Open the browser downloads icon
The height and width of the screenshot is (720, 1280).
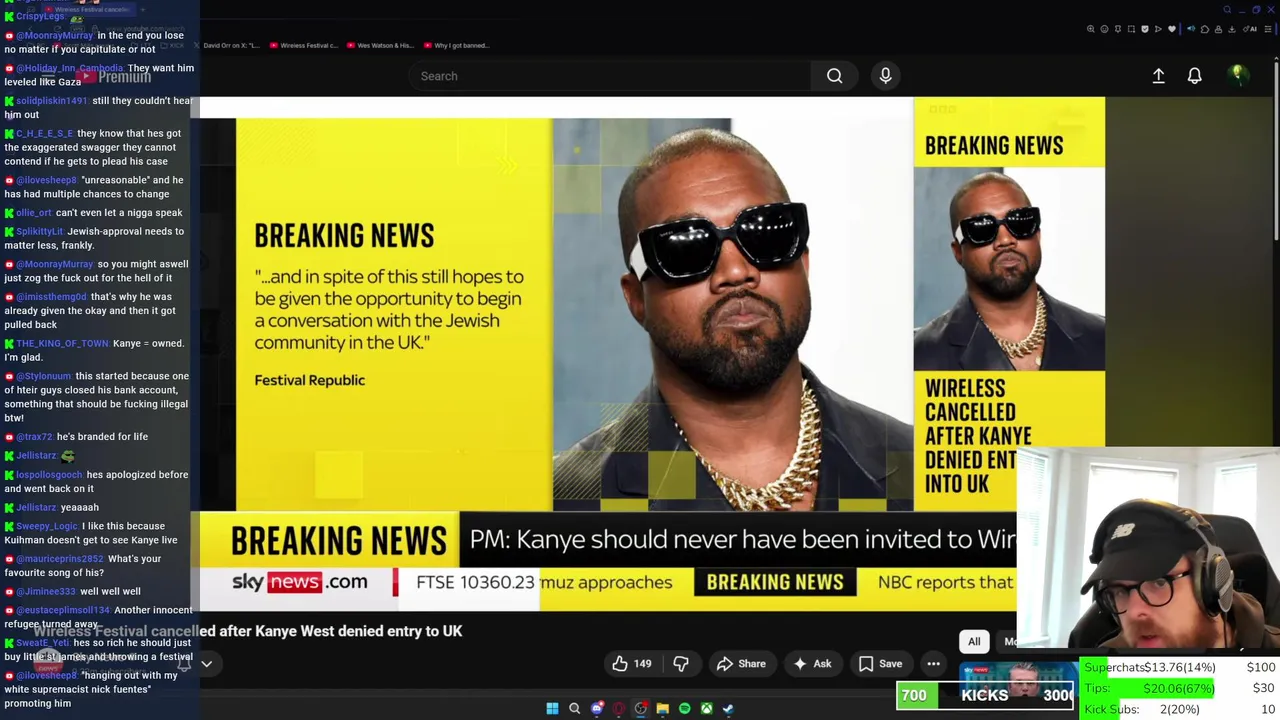pyautogui.click(x=1232, y=29)
